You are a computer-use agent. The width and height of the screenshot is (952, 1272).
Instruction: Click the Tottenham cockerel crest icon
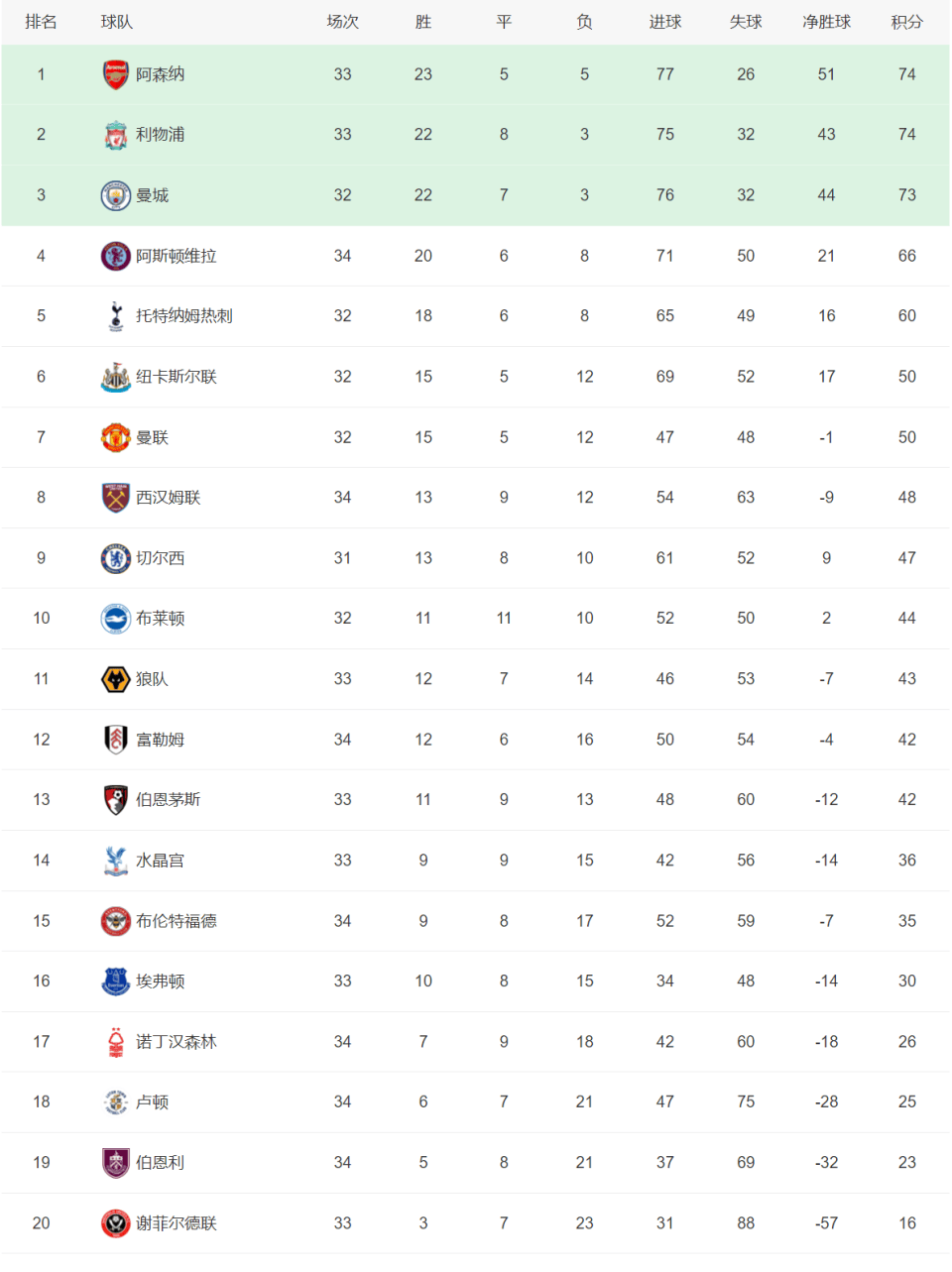point(116,316)
